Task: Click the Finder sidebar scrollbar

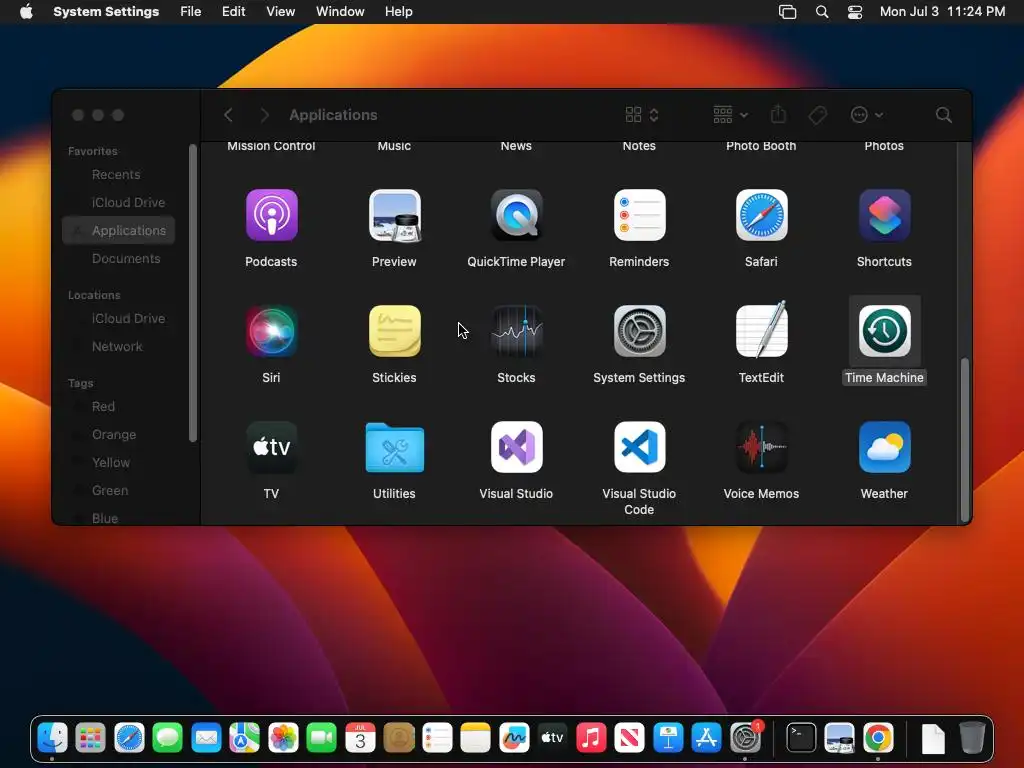Action: click(x=193, y=293)
